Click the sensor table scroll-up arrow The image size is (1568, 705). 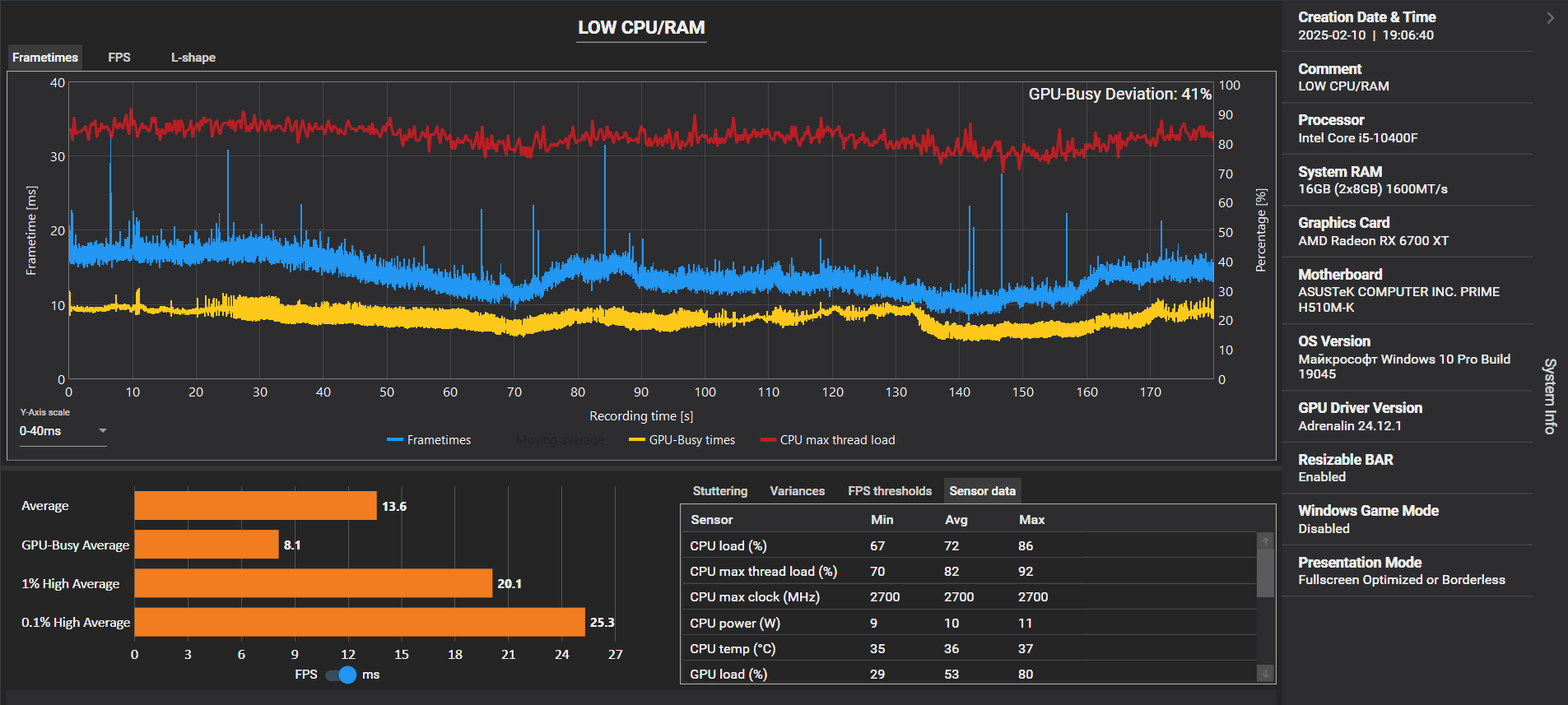tap(1265, 540)
